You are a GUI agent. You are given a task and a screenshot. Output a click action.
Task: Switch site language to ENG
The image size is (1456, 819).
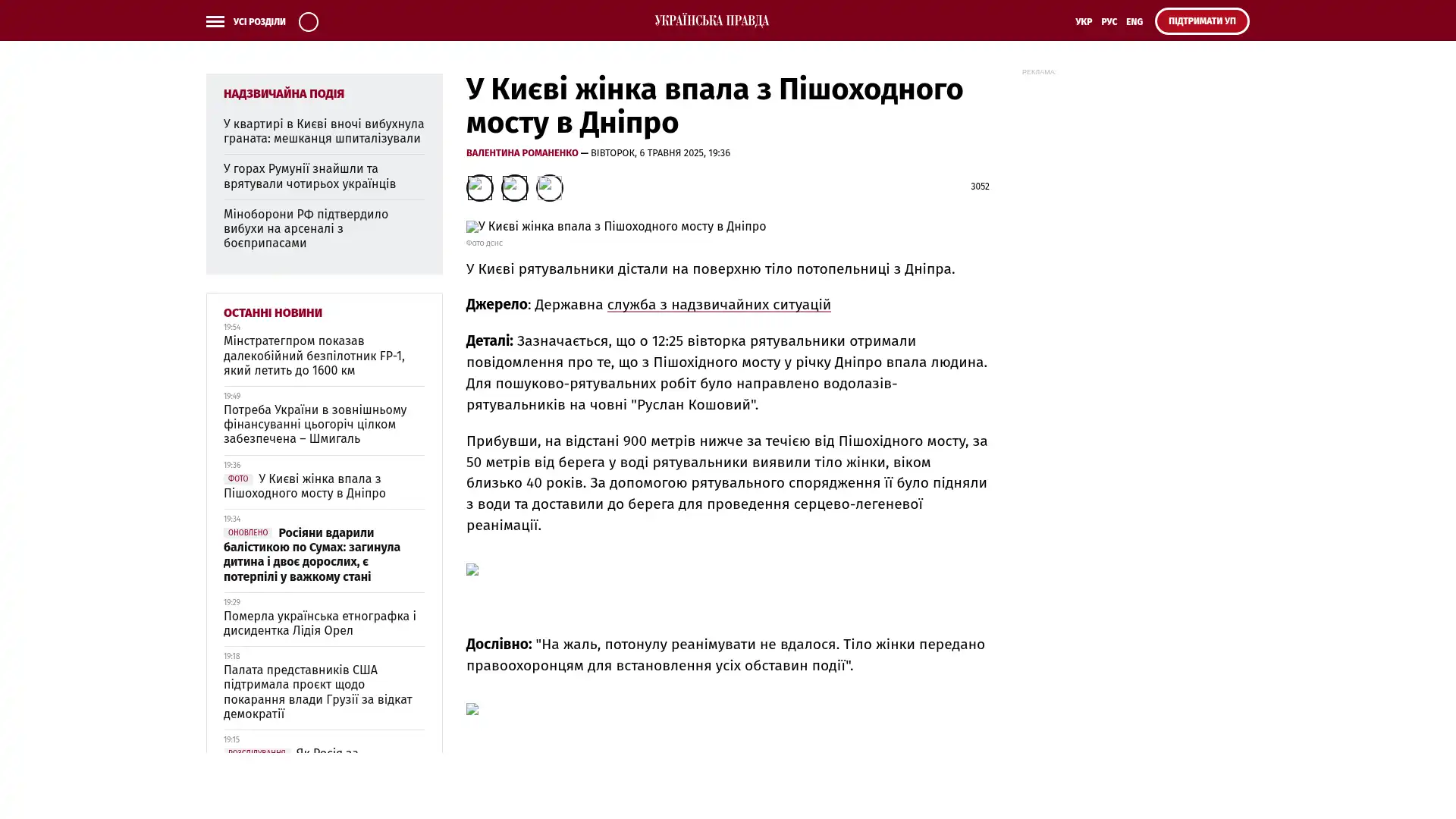pos(1134,22)
